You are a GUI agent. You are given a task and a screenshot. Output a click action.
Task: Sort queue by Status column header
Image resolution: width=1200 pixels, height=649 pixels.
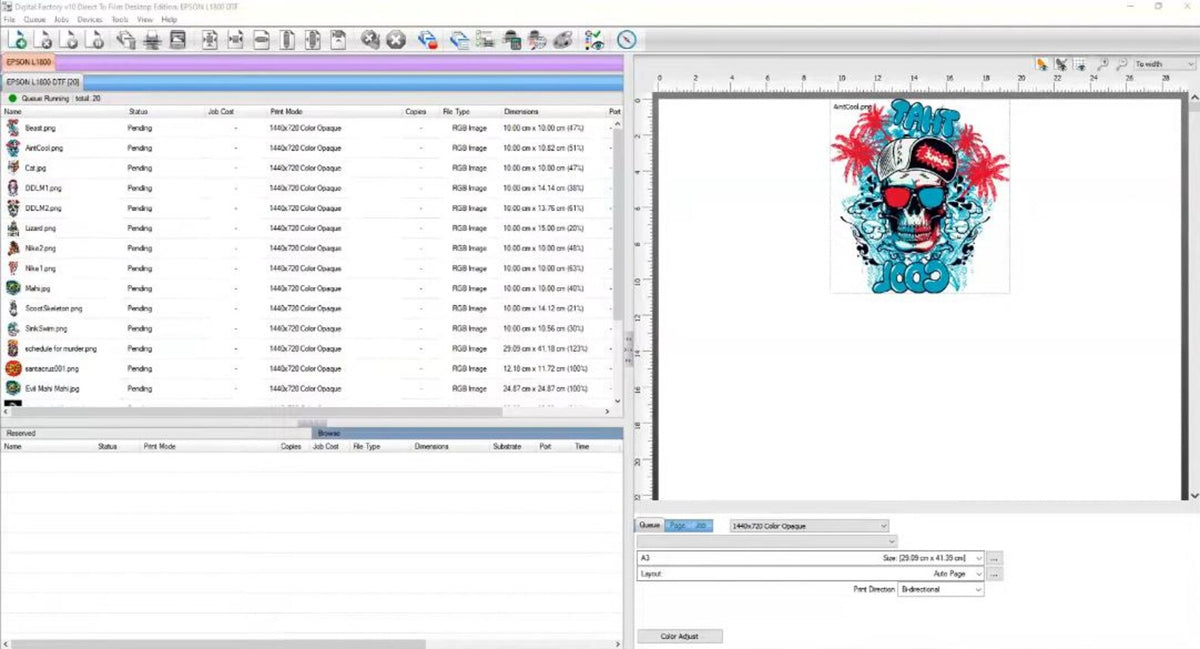coord(165,112)
